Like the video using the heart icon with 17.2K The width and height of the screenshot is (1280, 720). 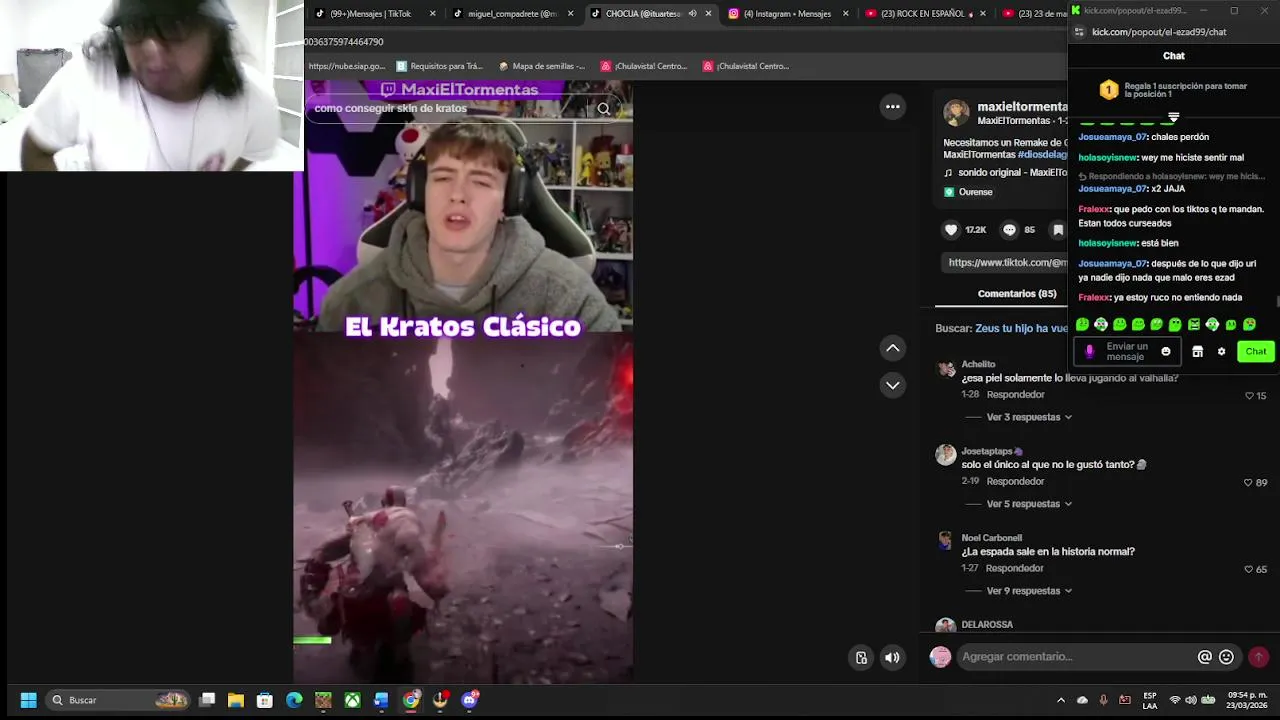951,230
